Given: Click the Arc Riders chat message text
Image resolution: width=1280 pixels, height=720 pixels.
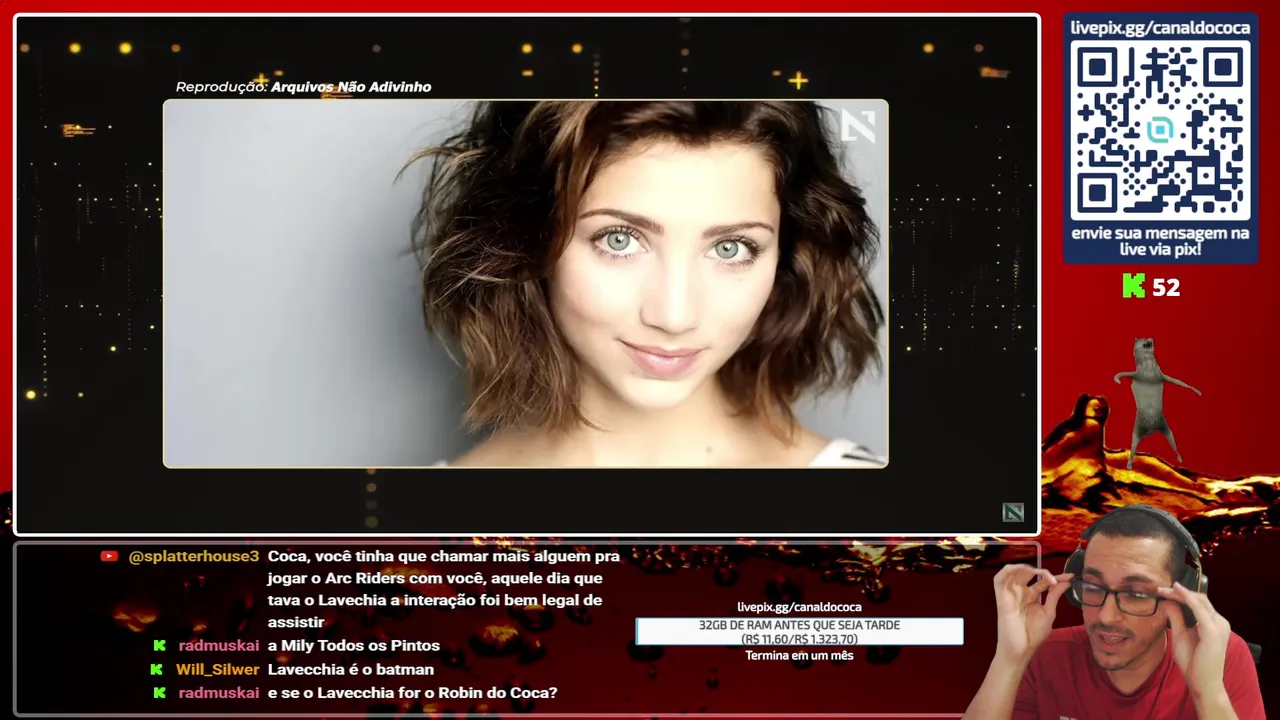Looking at the screenshot, I should coord(444,590).
